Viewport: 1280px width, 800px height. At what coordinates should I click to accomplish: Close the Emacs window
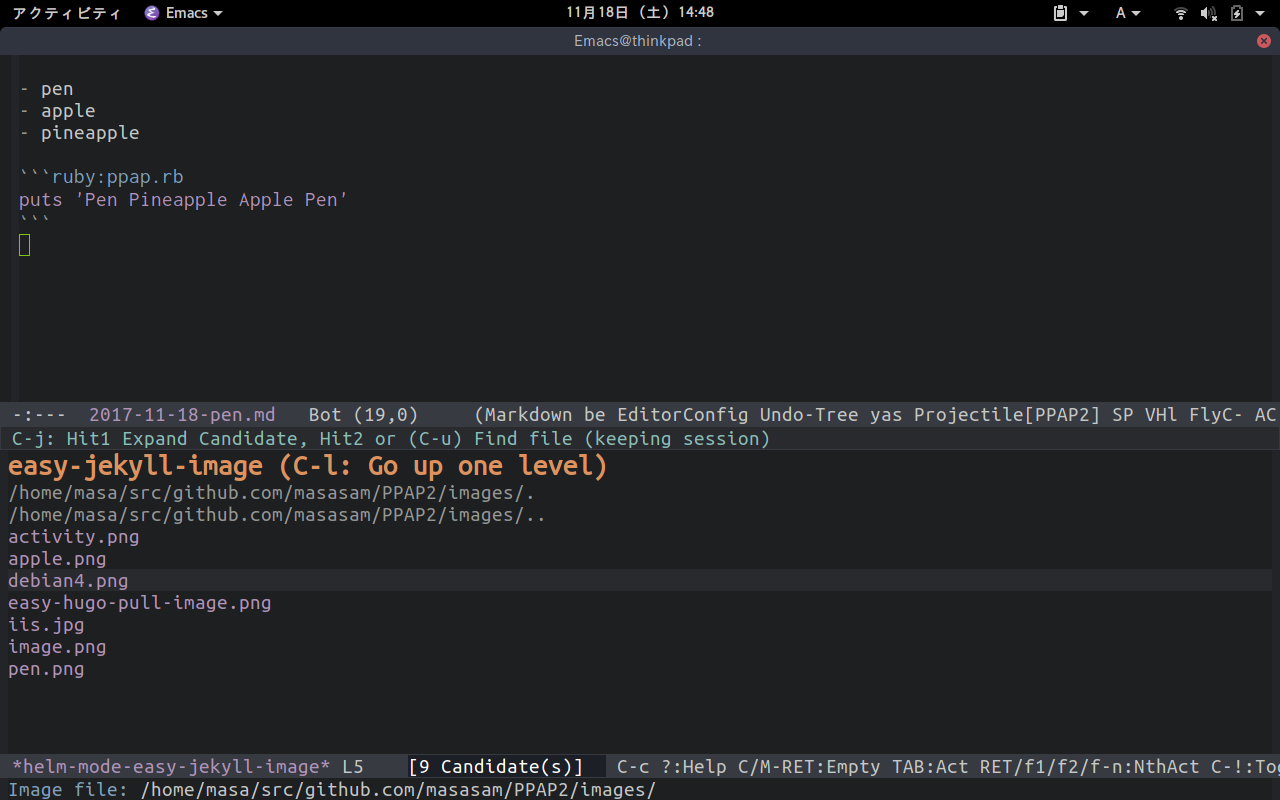coord(1264,41)
